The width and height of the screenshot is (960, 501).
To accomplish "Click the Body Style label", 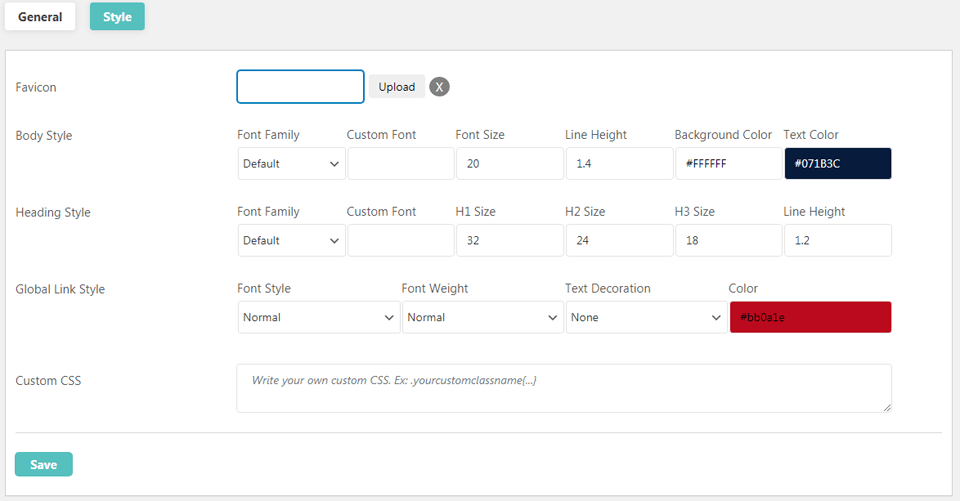I will (x=43, y=135).
